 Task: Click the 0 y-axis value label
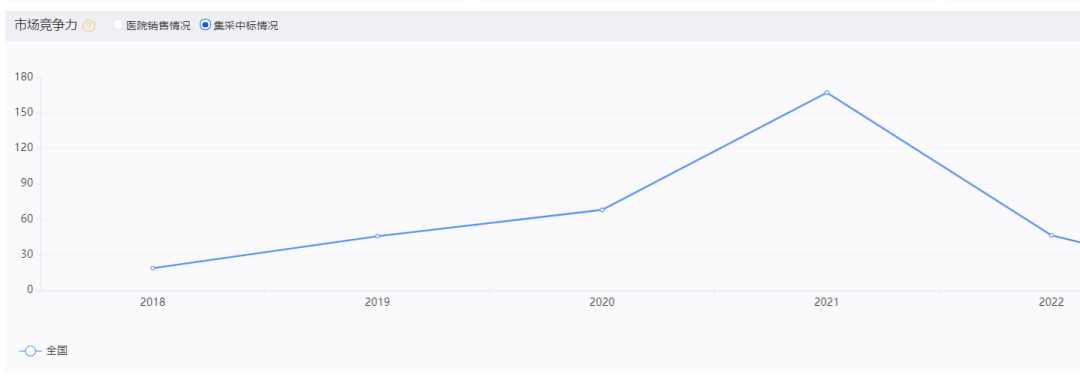coord(30,290)
